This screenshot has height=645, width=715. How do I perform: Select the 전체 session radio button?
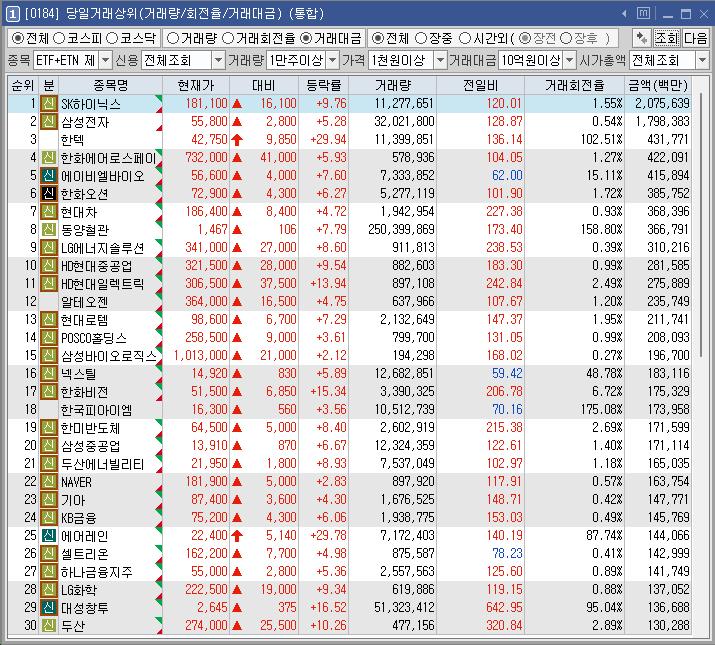[x=377, y=38]
